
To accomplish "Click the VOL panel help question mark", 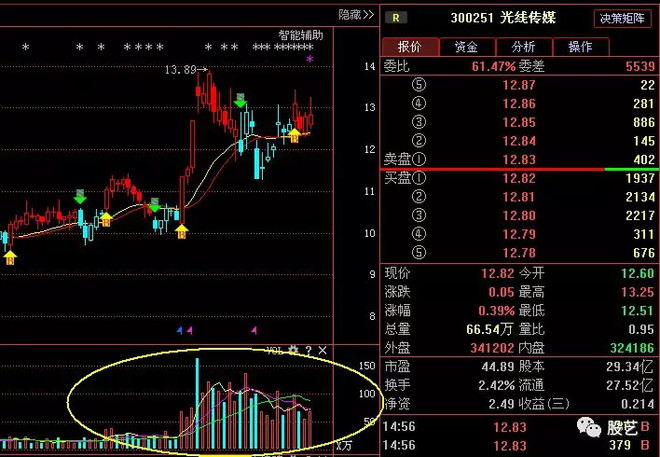I will click(309, 350).
